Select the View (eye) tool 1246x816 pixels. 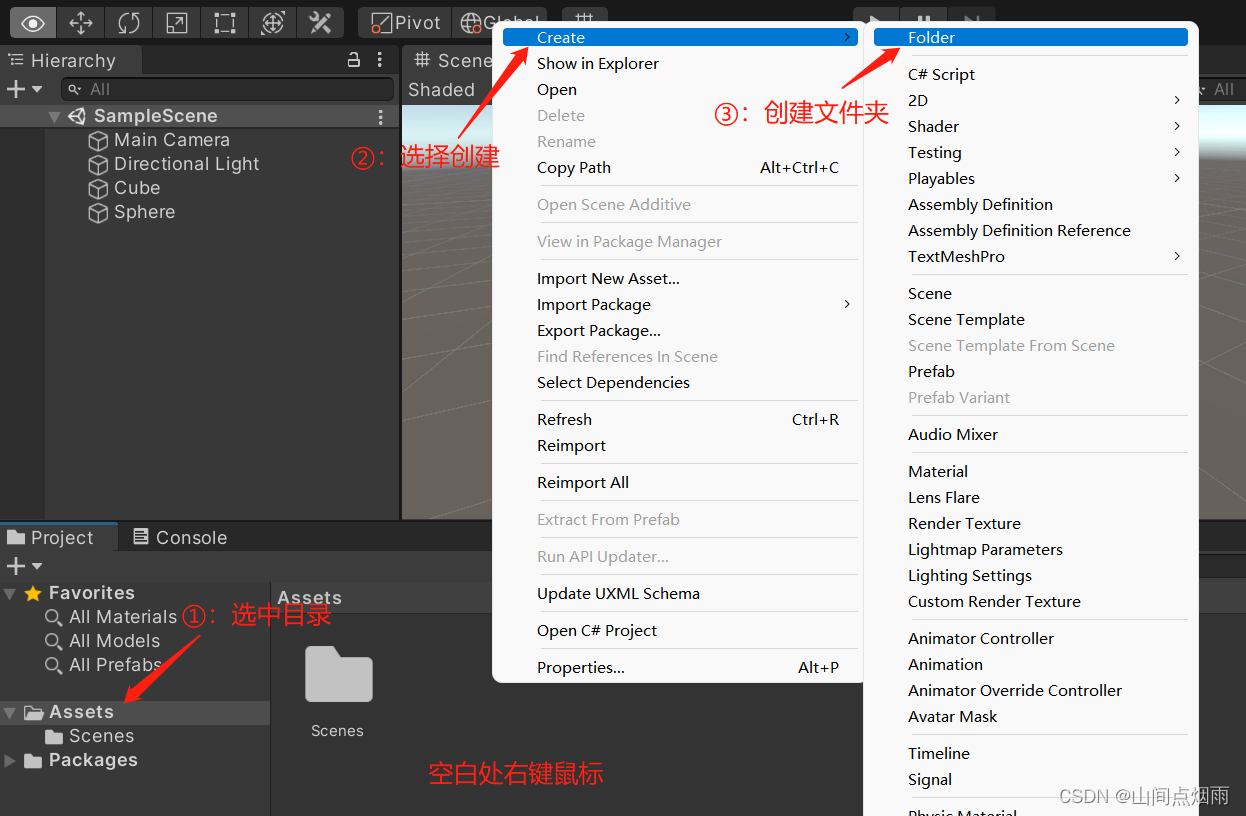coord(33,22)
